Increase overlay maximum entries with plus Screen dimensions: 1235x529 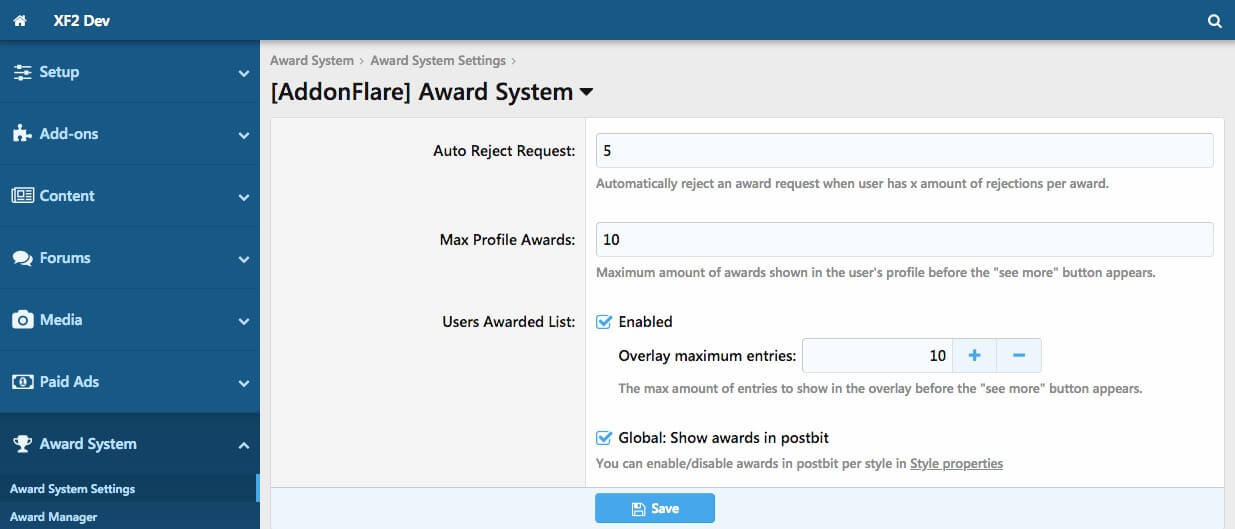tap(974, 356)
